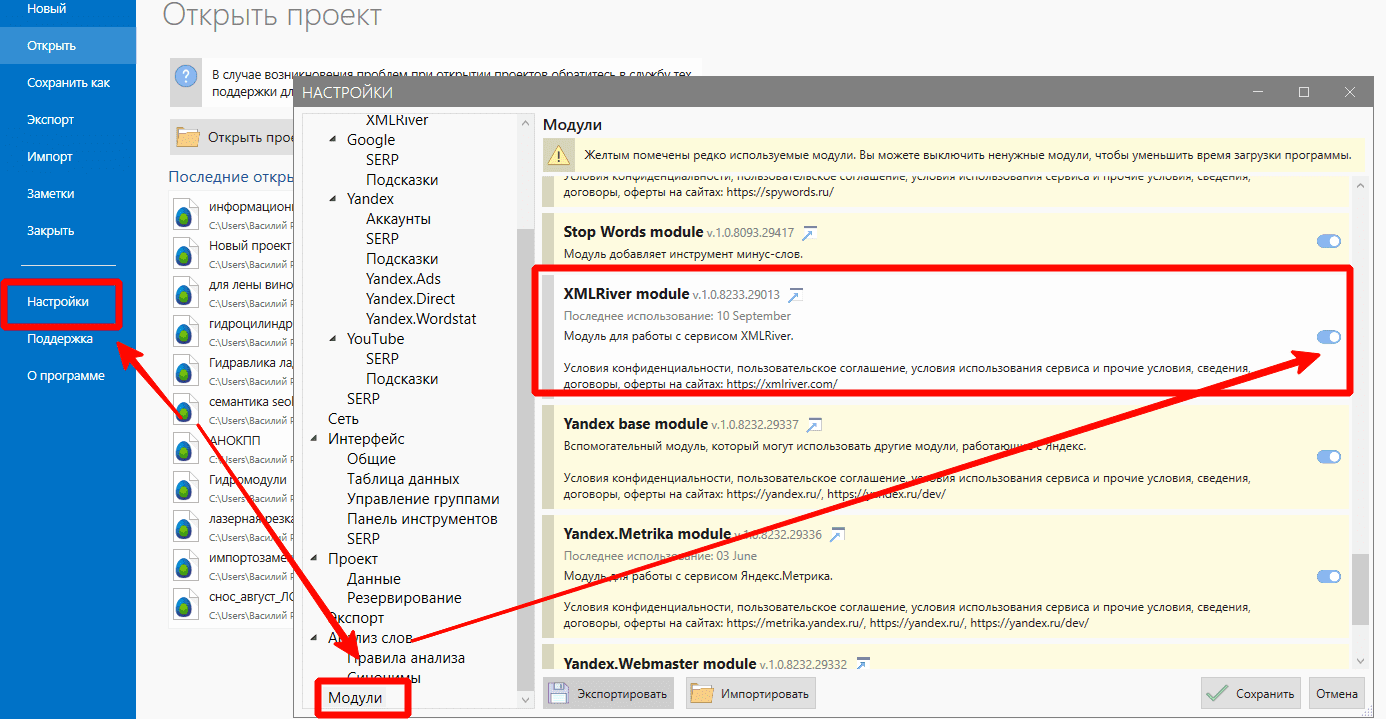Viewport: 1386px width, 719px height.
Task: Open the Yandex.Metrika module external link icon
Action: (837, 535)
